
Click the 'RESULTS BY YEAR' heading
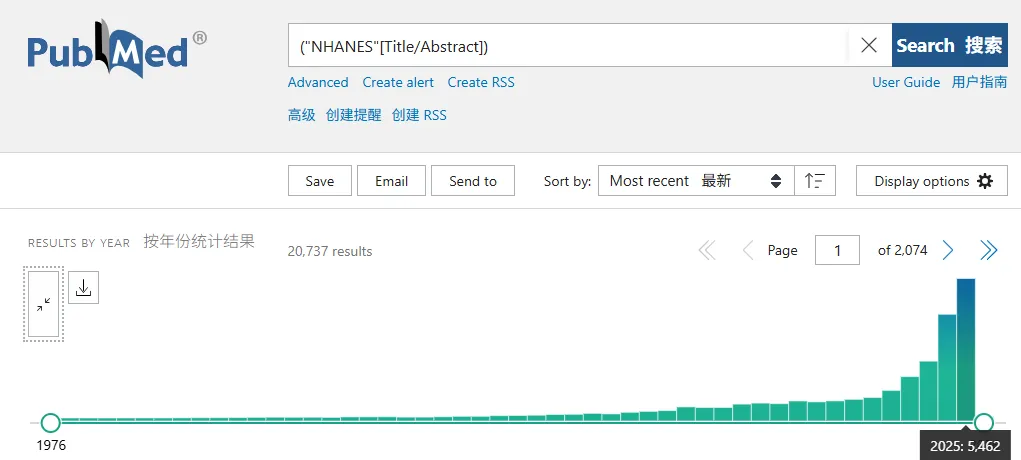(79, 243)
